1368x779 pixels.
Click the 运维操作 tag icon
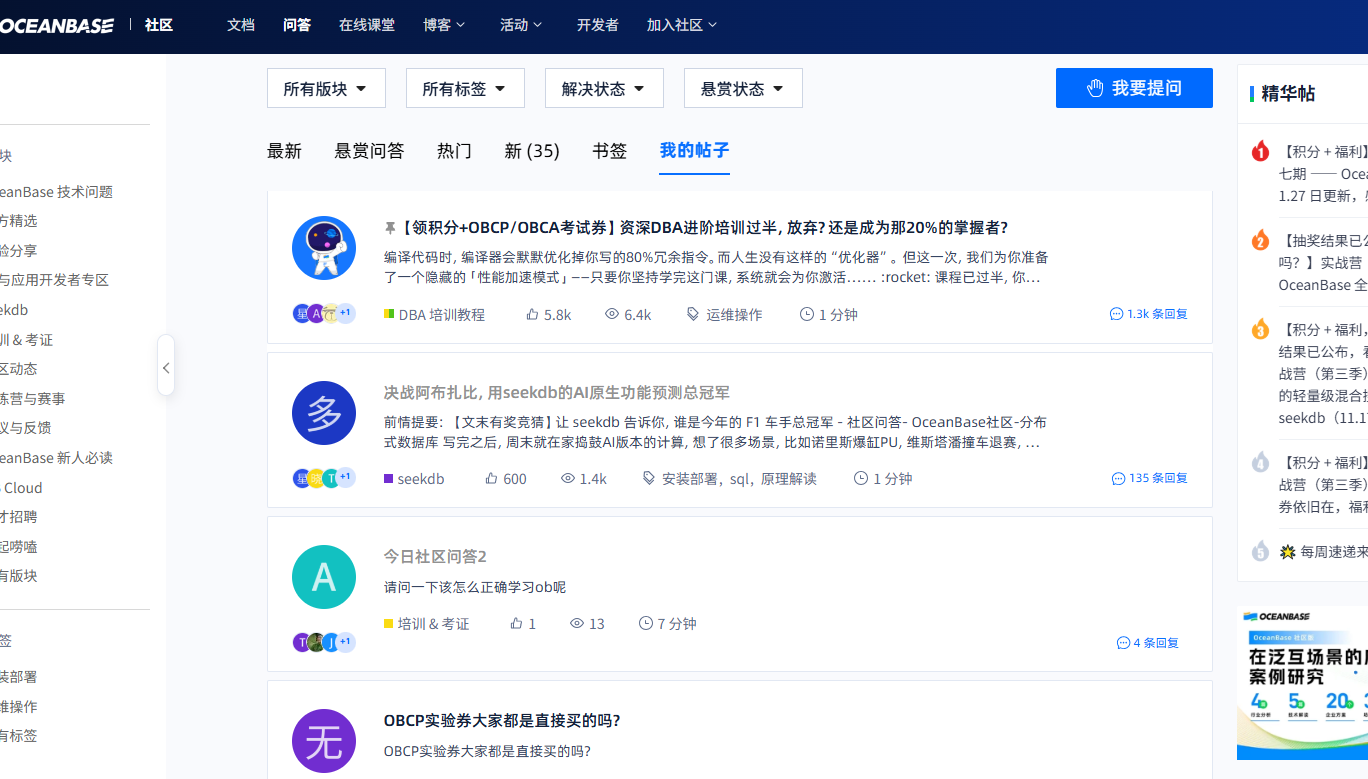[x=693, y=314]
